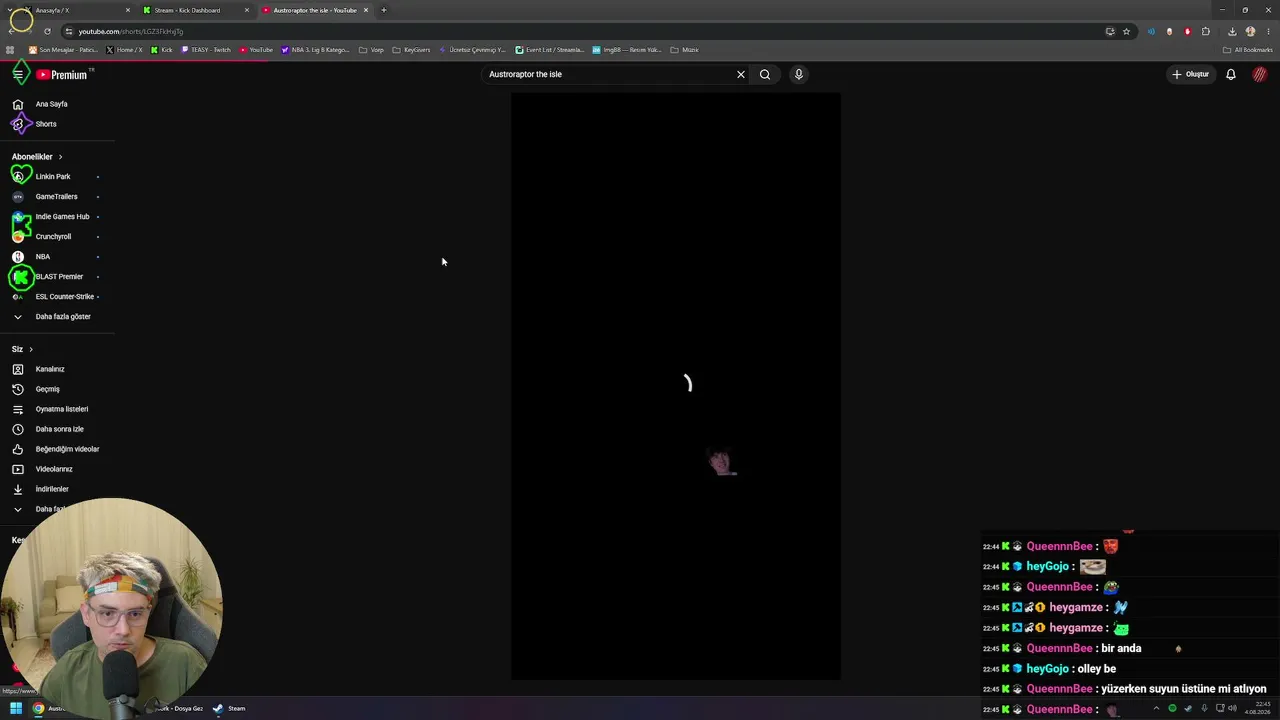This screenshot has height=720, width=1280.
Task: Open the Chrome profile avatar
Action: tap(1250, 31)
